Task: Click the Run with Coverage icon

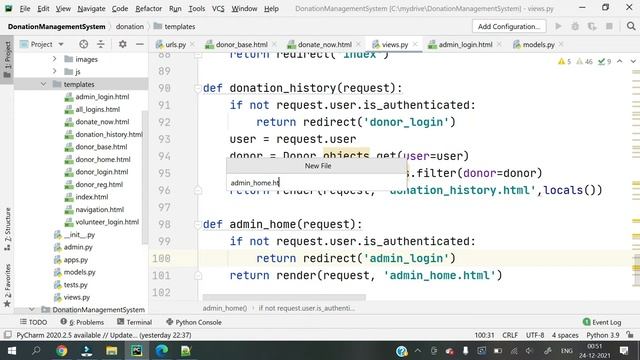Action: pos(592,27)
